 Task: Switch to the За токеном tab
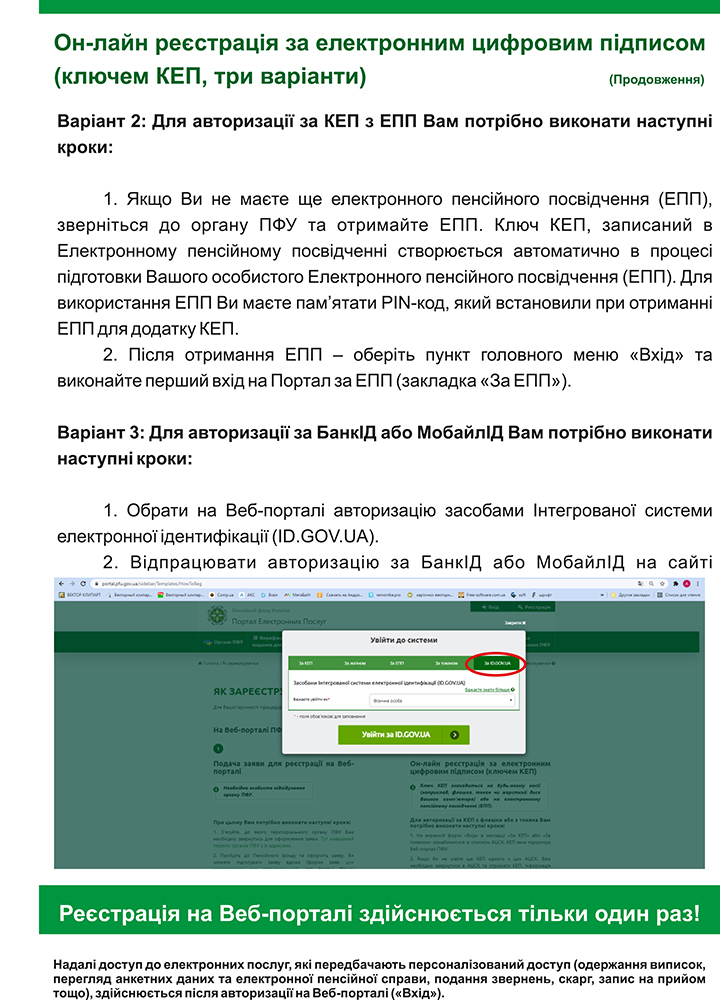(x=446, y=663)
